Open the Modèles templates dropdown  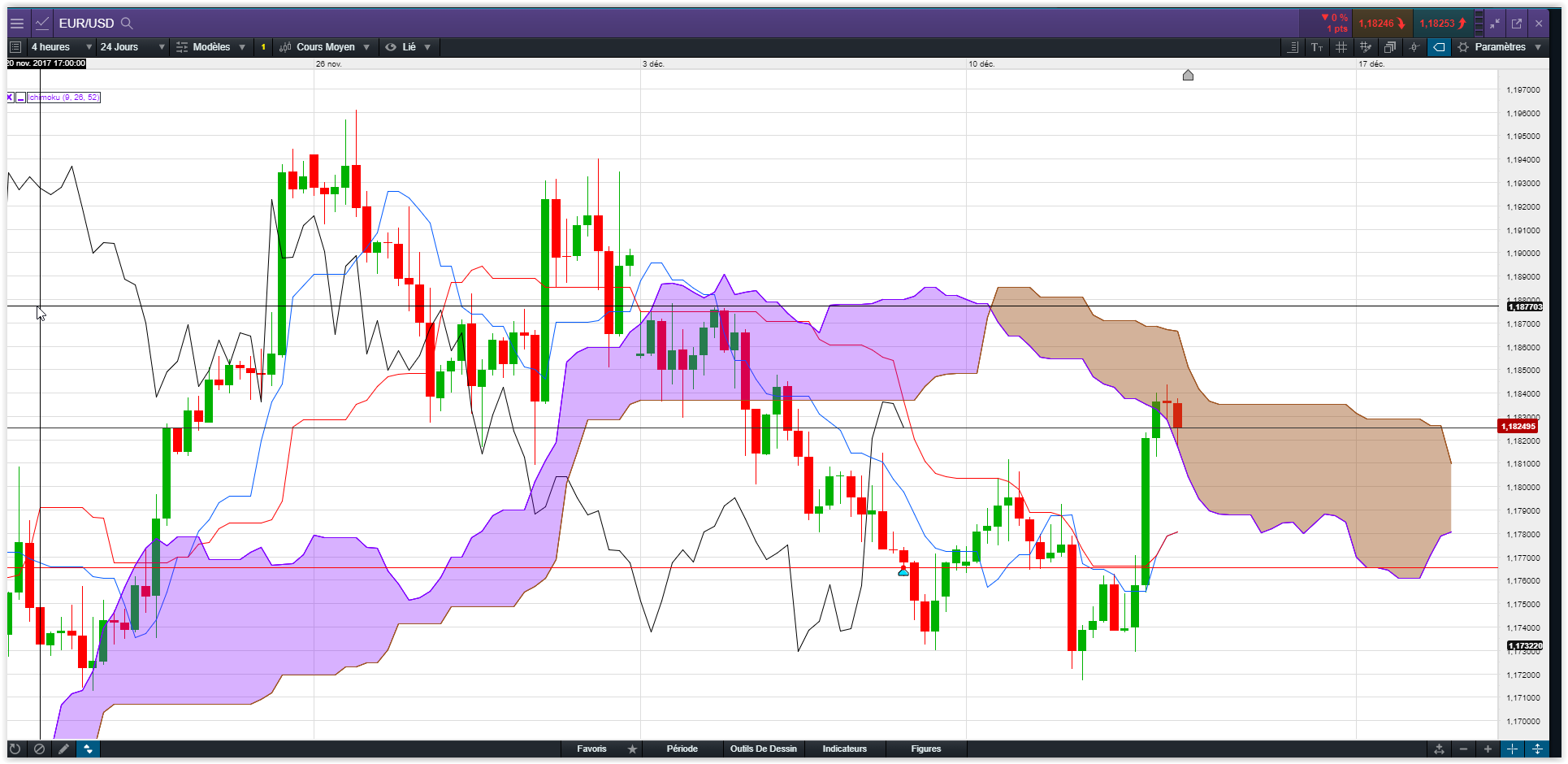pos(211,47)
